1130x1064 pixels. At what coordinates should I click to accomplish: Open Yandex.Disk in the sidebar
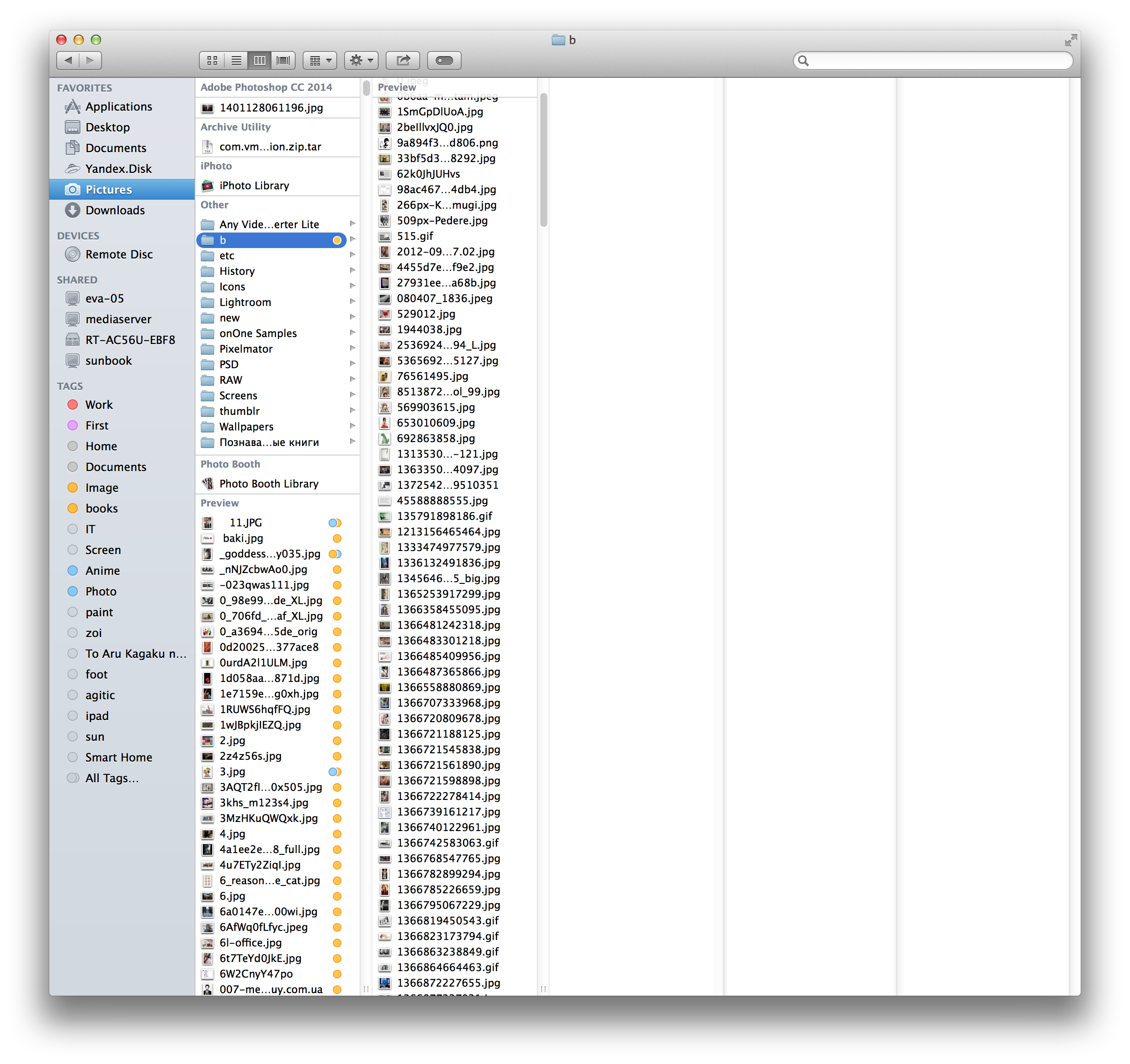click(118, 169)
